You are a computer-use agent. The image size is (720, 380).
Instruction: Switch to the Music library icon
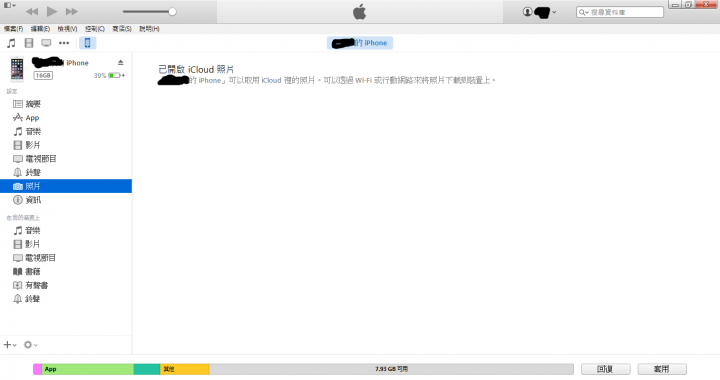click(x=11, y=43)
